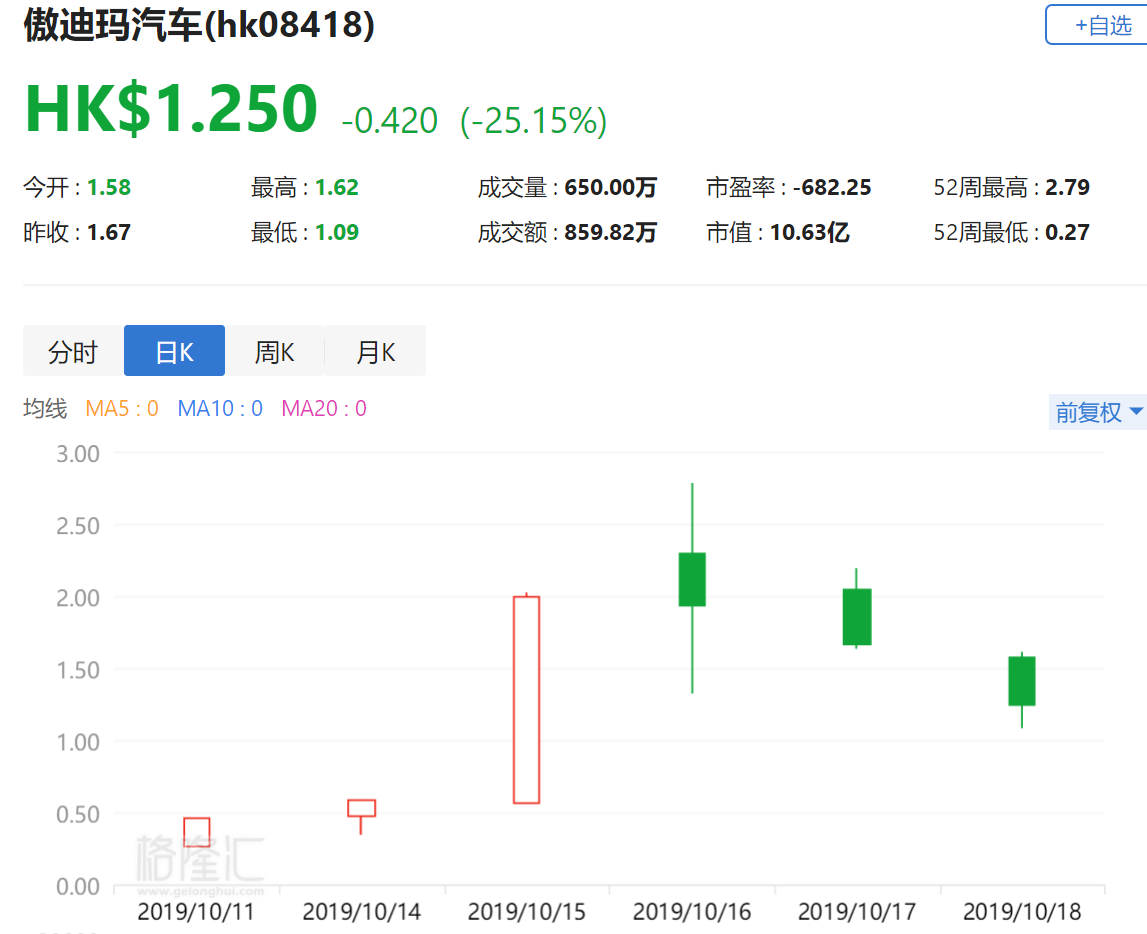Image resolution: width=1147 pixels, height=934 pixels.
Task: Click the 昨收 previous close 1.67
Action: (109, 233)
